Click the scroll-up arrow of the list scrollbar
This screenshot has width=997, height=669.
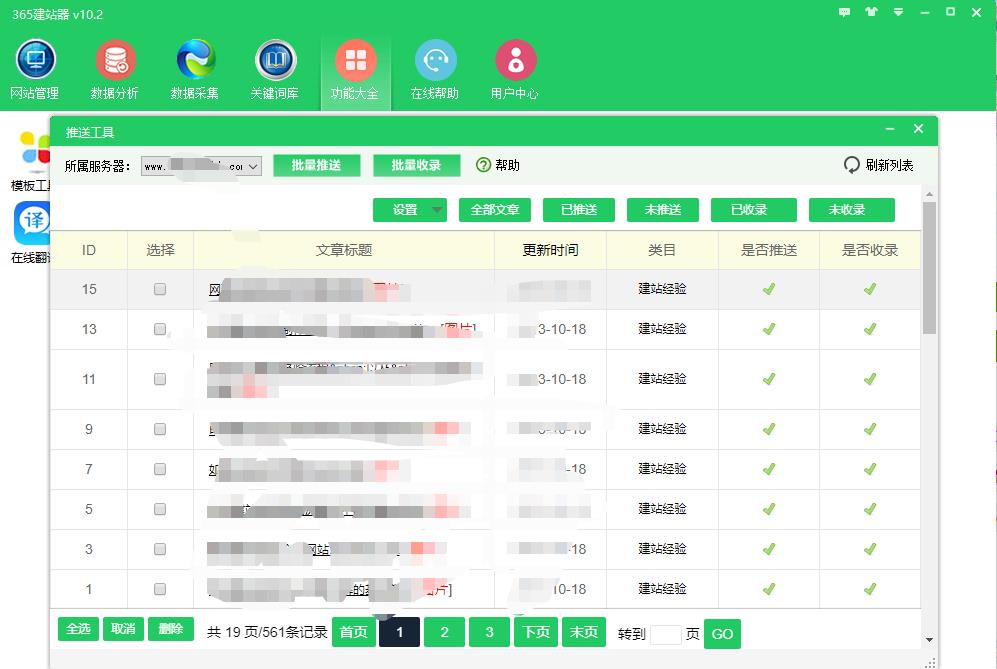929,194
